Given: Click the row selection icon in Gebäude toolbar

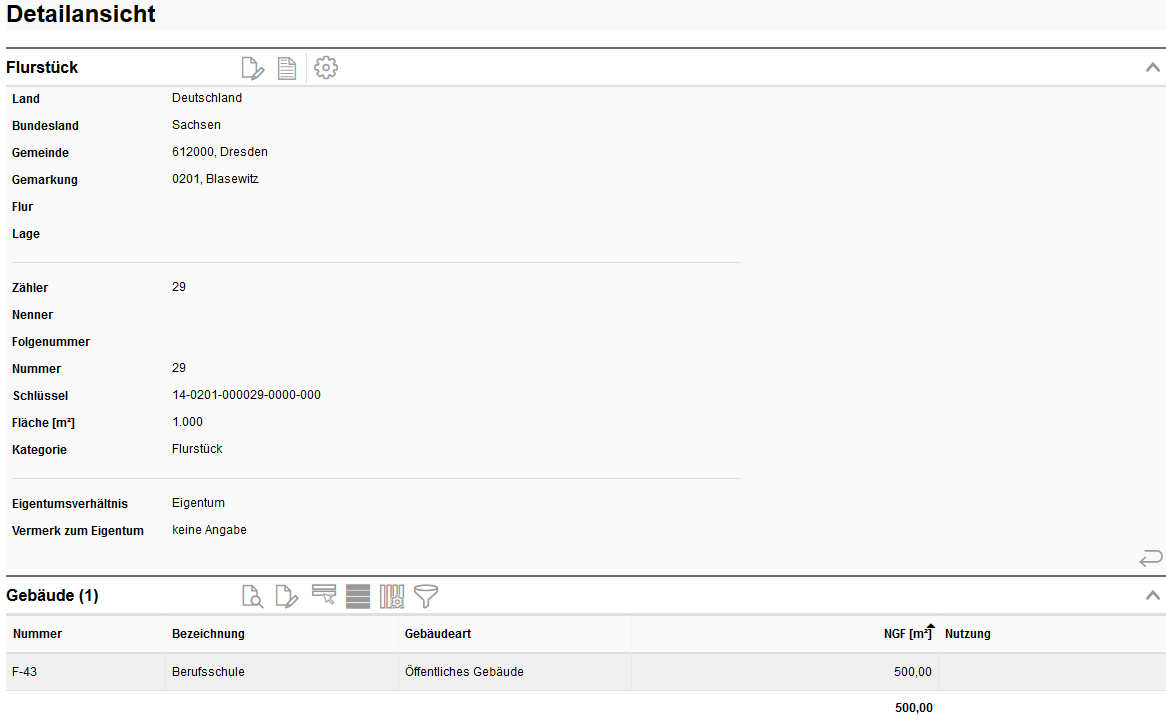Looking at the screenshot, I should click(324, 596).
